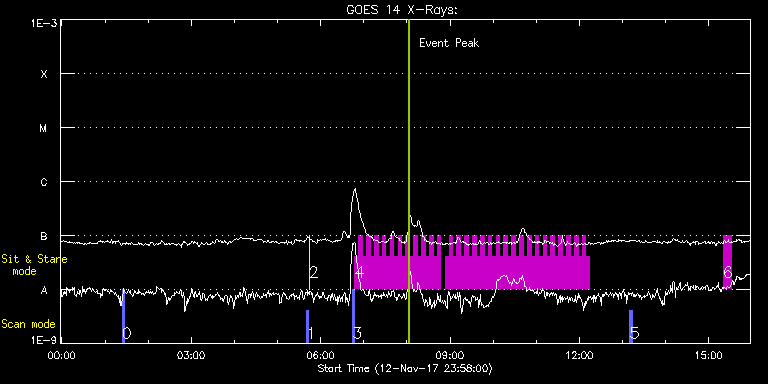Click the blue scan marker labeled 3

click(x=353, y=316)
